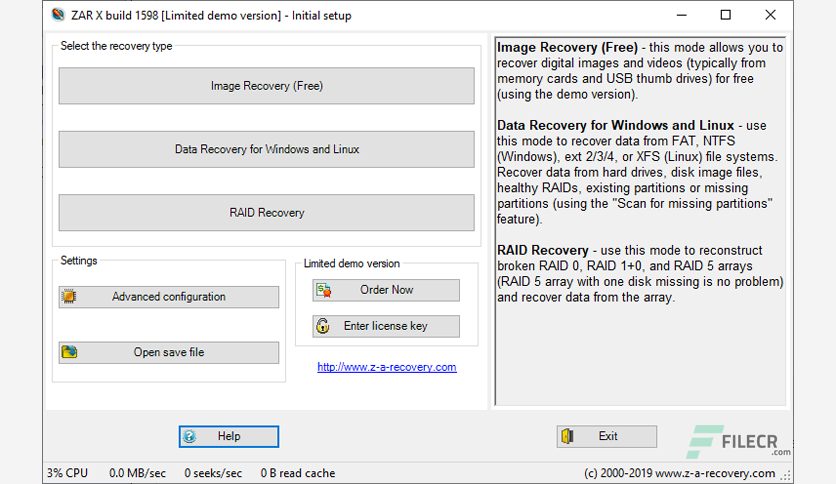Image resolution: width=836 pixels, height=484 pixels.
Task: Click the bold 'Data Recovery for Windows and Linux' heading in description
Action: 615,125
